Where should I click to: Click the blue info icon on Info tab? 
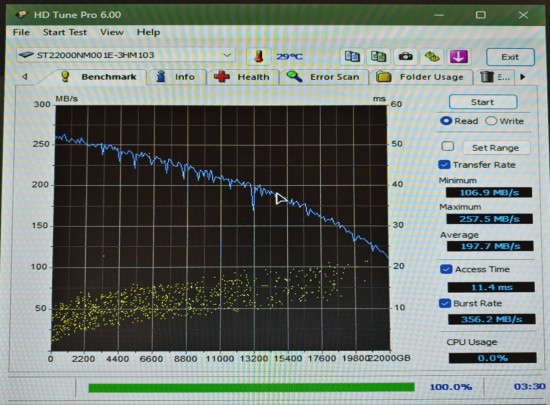161,76
